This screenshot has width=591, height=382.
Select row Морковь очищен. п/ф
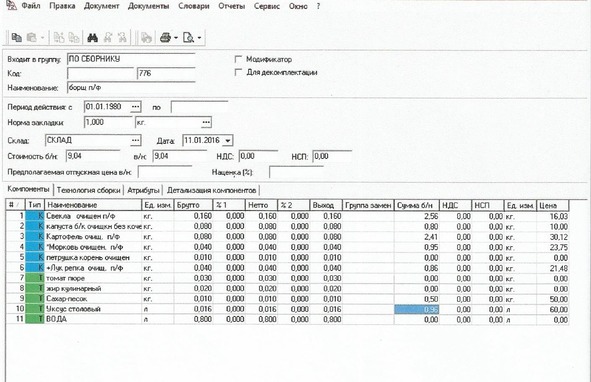point(288,247)
